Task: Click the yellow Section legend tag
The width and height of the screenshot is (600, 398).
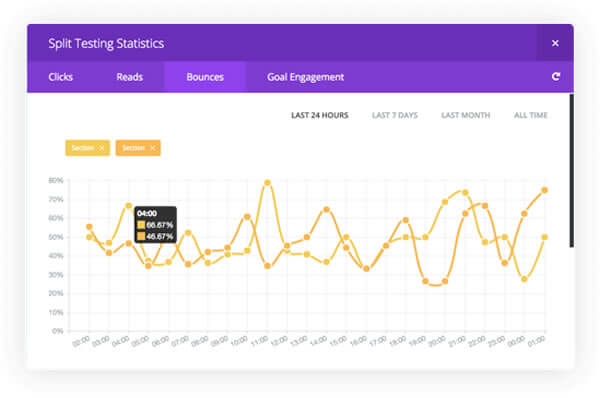Action: pyautogui.click(x=88, y=148)
